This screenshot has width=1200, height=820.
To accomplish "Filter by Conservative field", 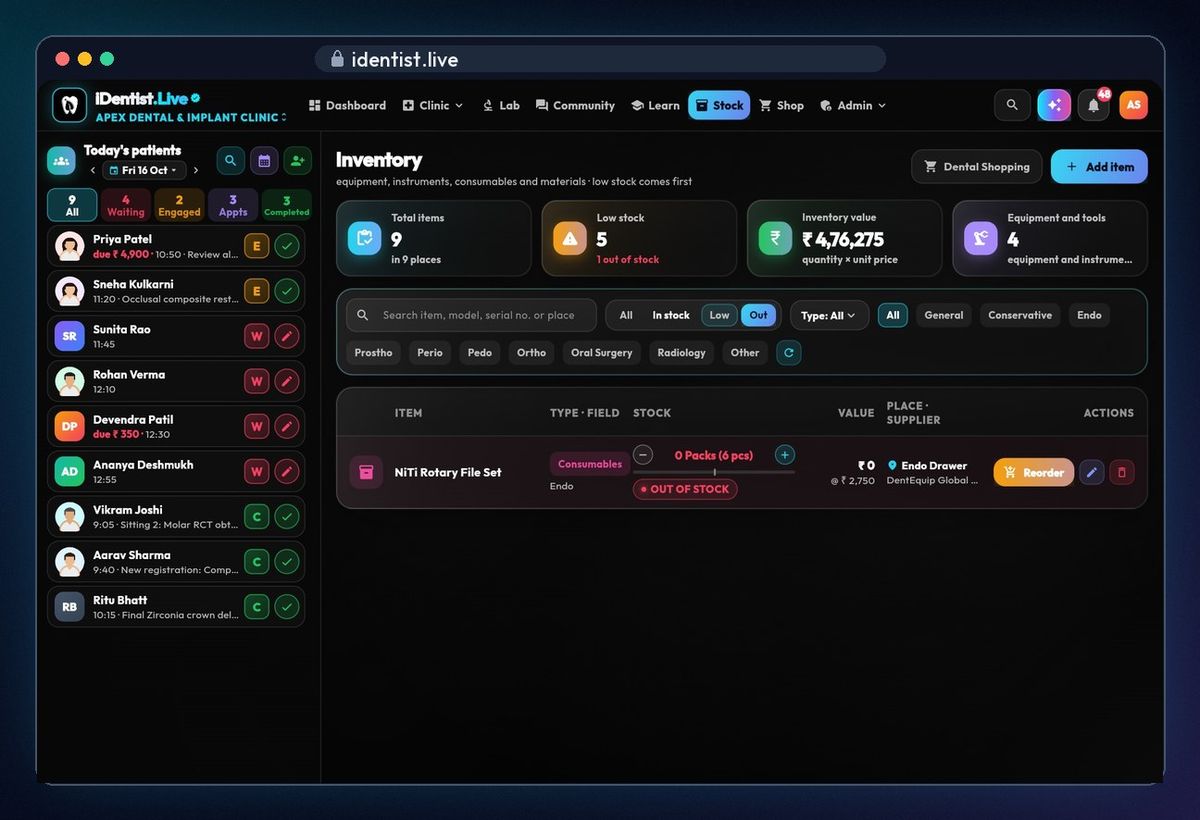I will tap(1020, 315).
